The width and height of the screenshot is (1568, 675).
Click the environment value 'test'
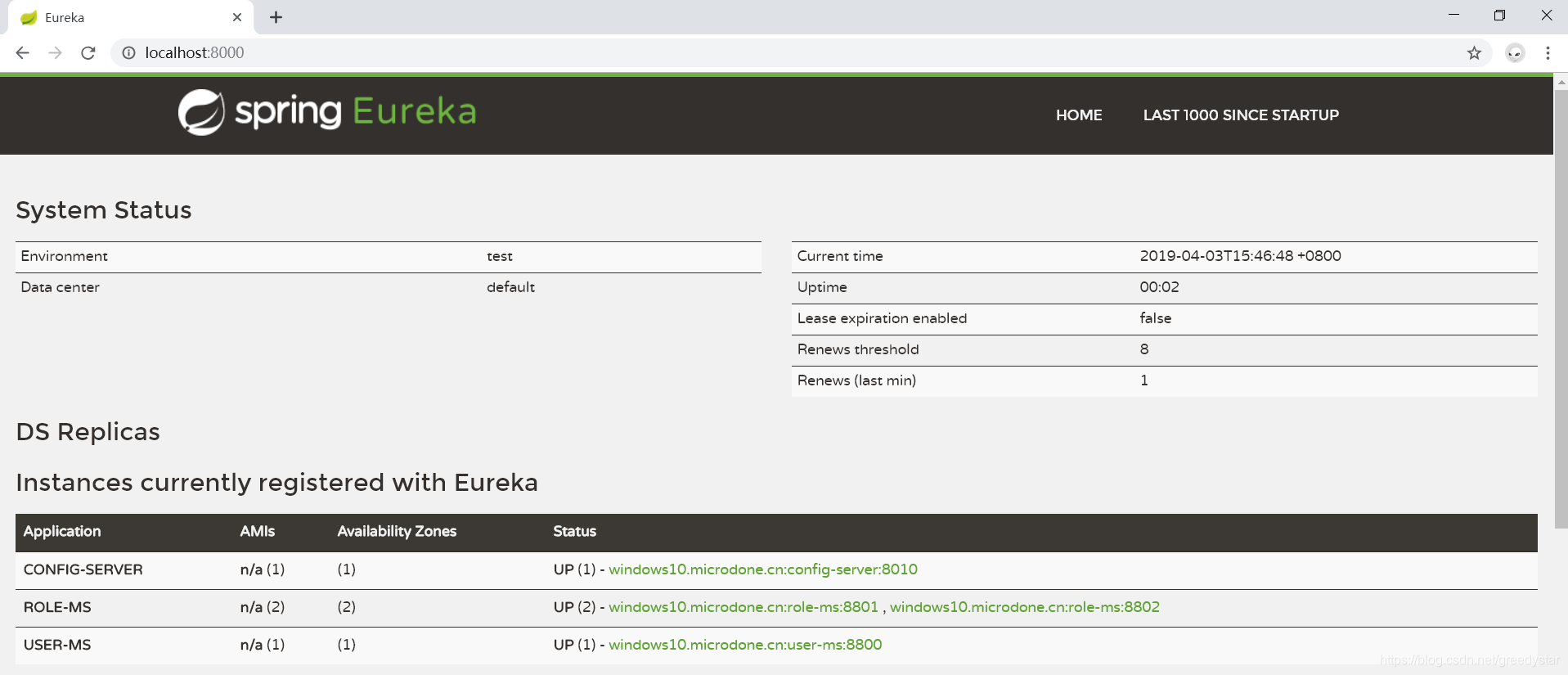pyautogui.click(x=500, y=256)
